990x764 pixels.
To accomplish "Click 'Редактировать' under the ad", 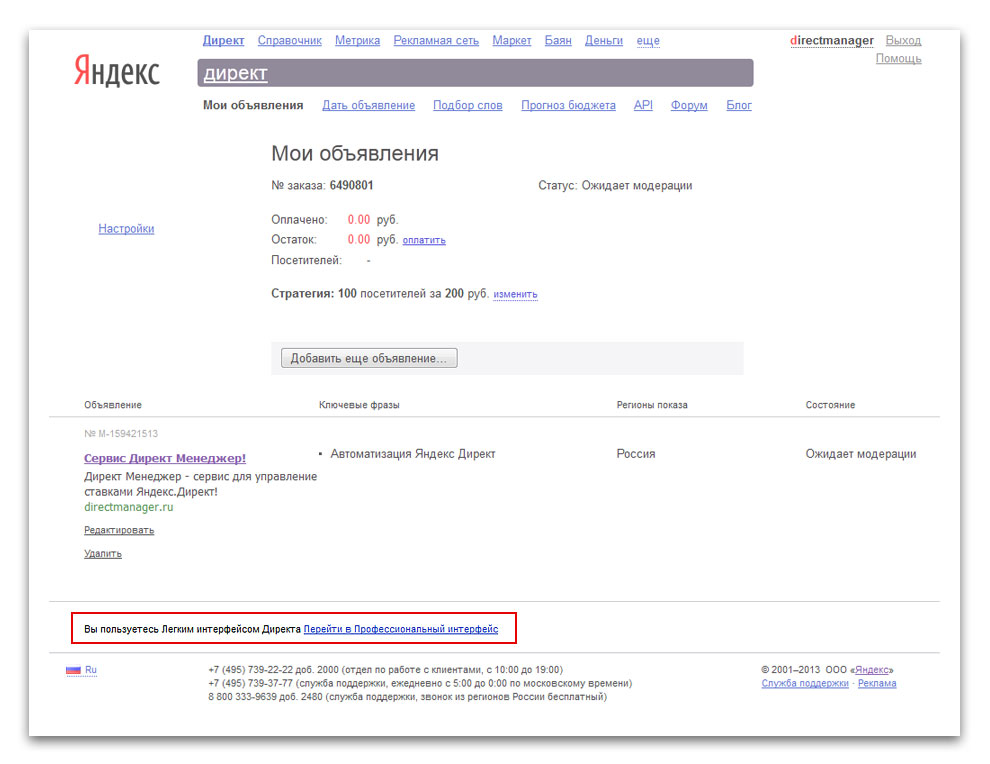I will pos(119,530).
